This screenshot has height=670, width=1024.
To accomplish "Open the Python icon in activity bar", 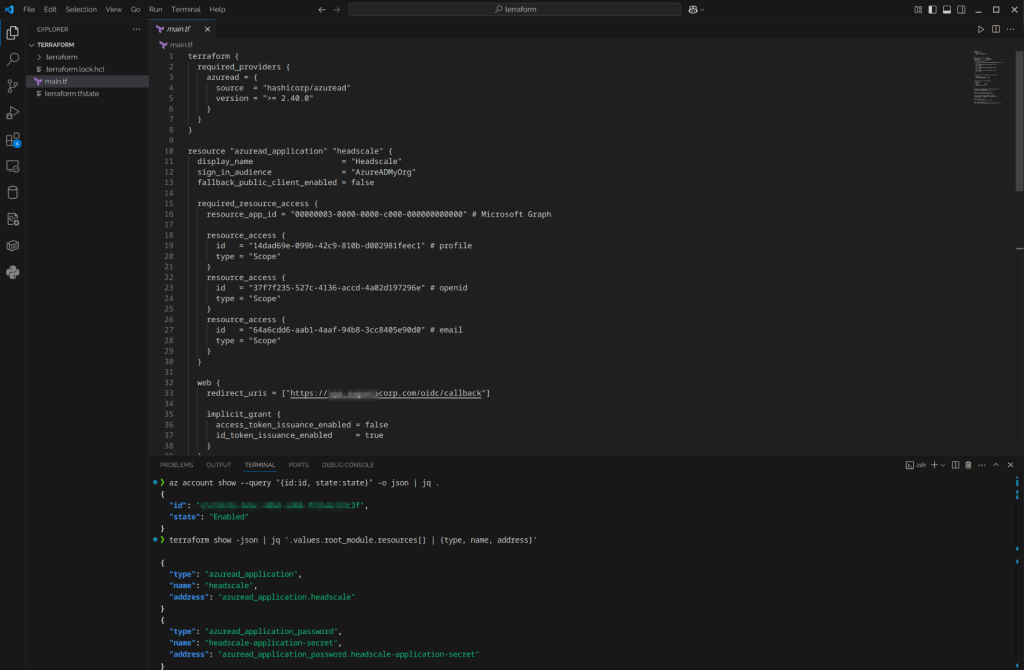I will click(12, 272).
